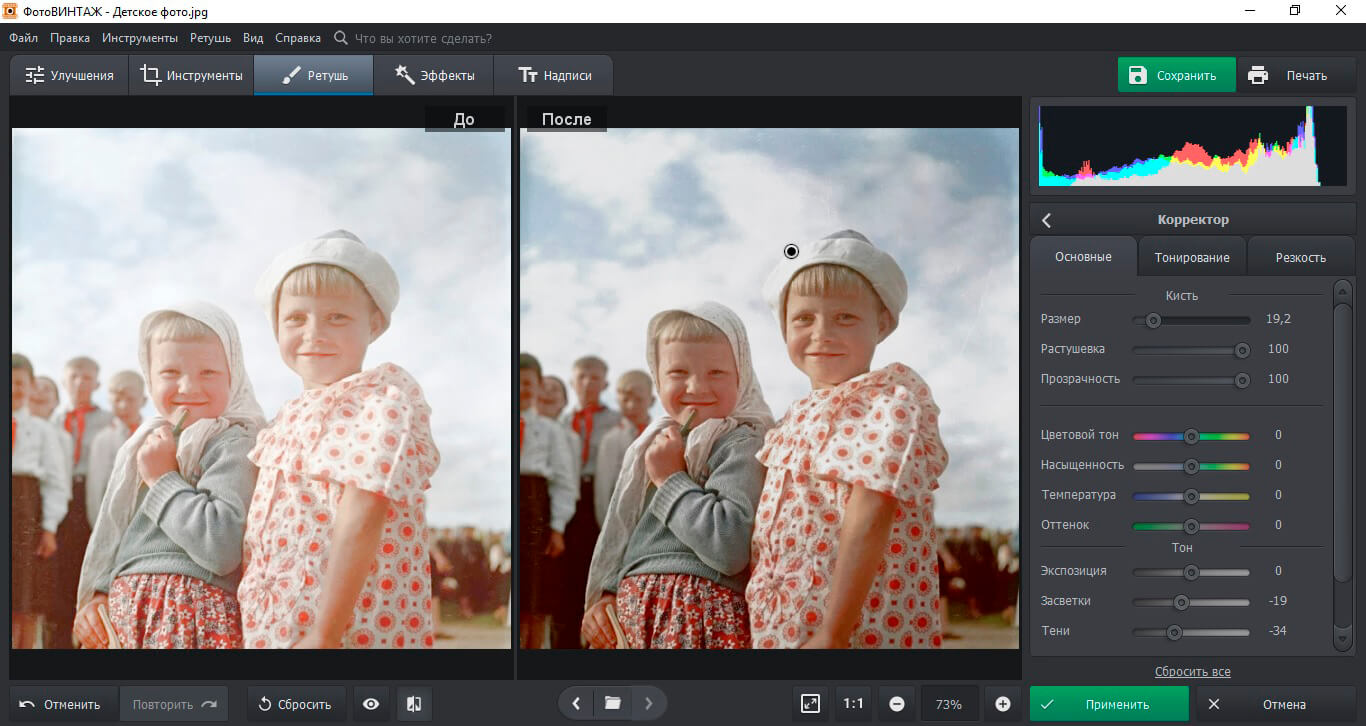The image size is (1366, 726).
Task: Click the zoom in plus icon
Action: click(x=1003, y=704)
